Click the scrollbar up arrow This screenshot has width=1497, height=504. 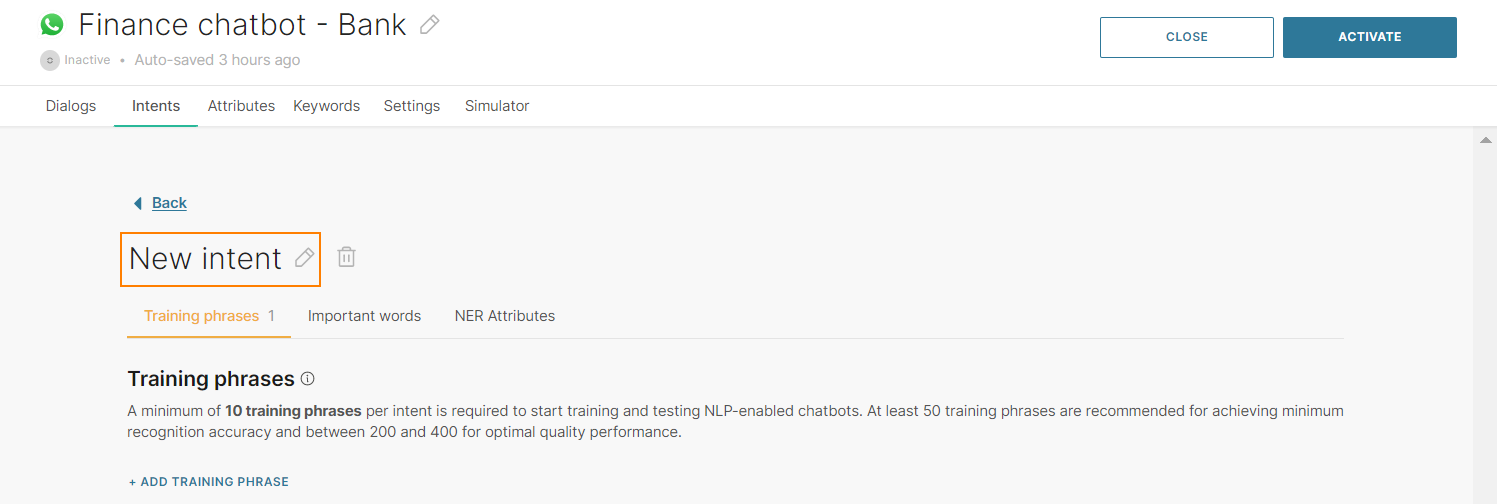click(x=1484, y=141)
